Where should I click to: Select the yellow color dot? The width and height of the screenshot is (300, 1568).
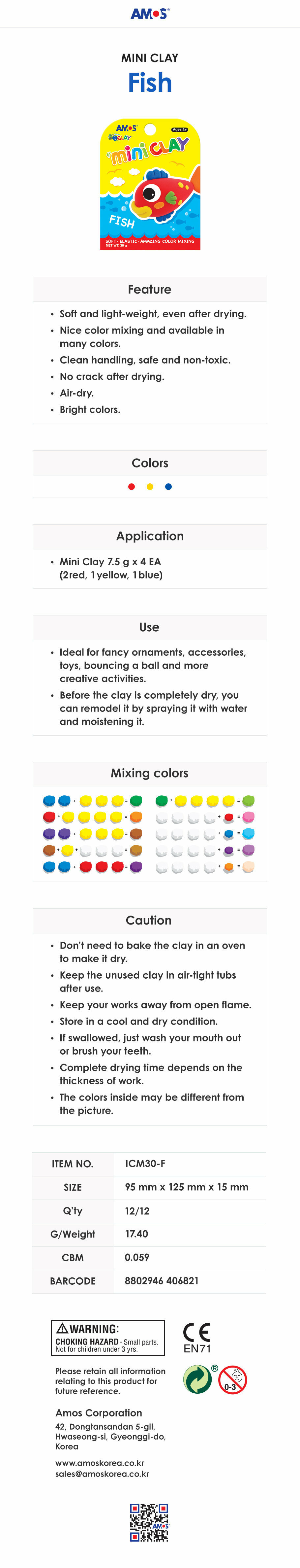point(150,486)
